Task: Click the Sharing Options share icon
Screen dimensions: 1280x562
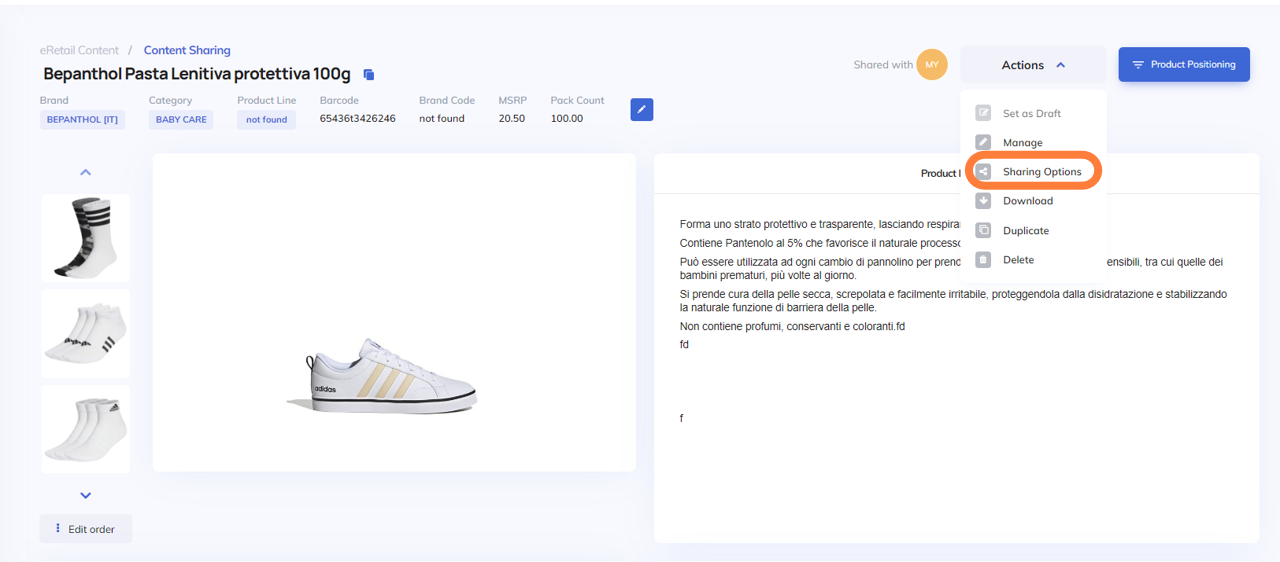Action: (x=983, y=172)
